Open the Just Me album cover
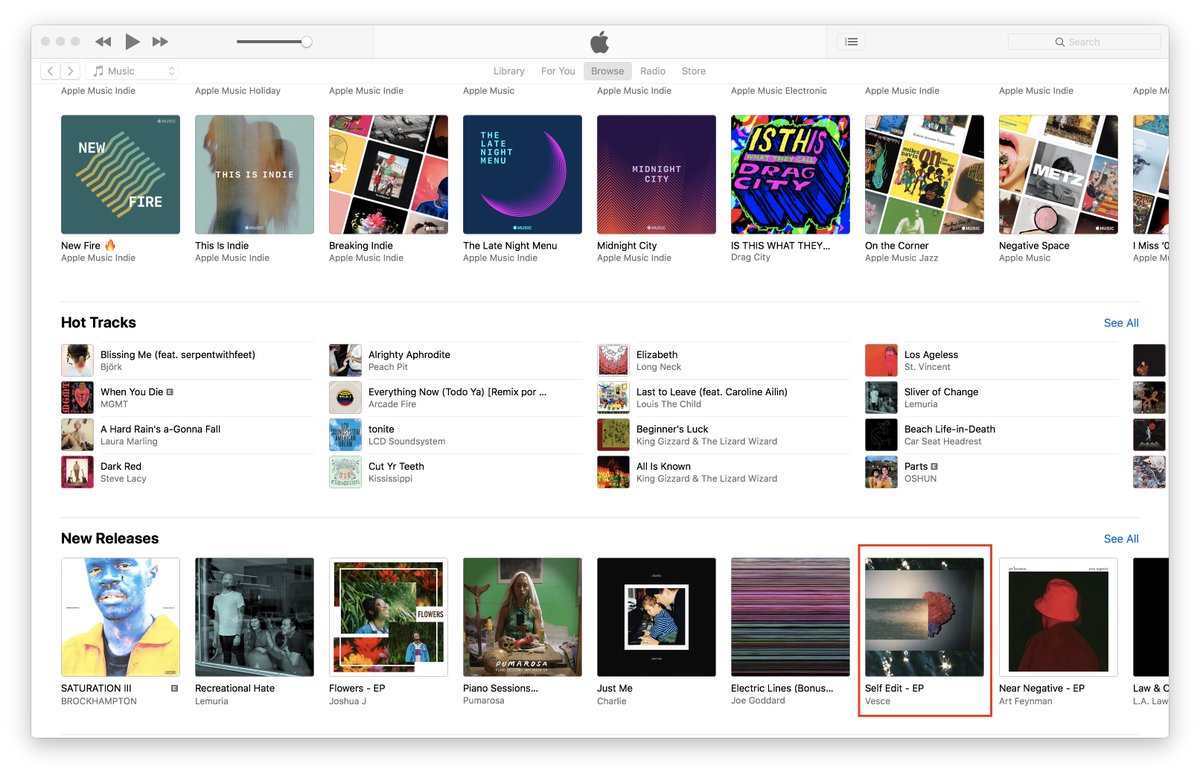The image size is (1200, 775). pyautogui.click(x=656, y=617)
